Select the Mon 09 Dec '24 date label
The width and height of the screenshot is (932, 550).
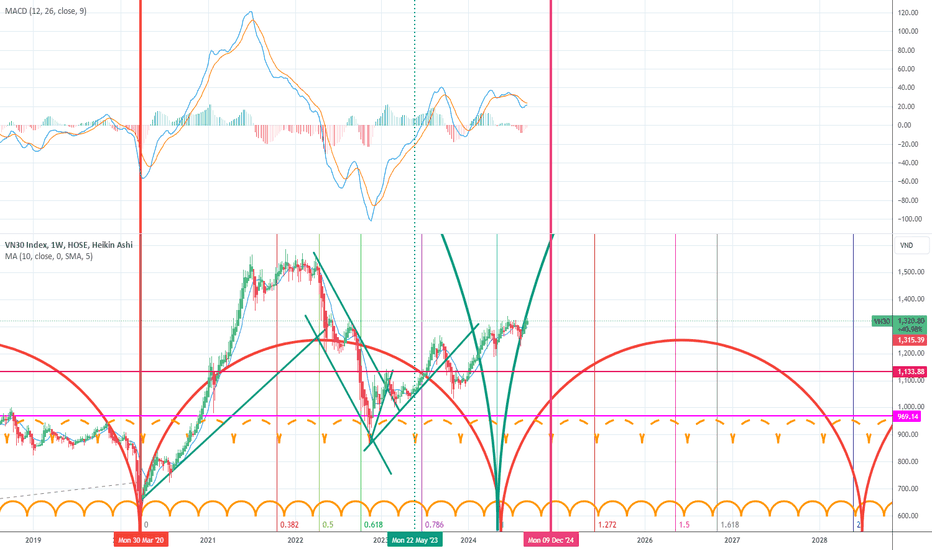(551, 540)
